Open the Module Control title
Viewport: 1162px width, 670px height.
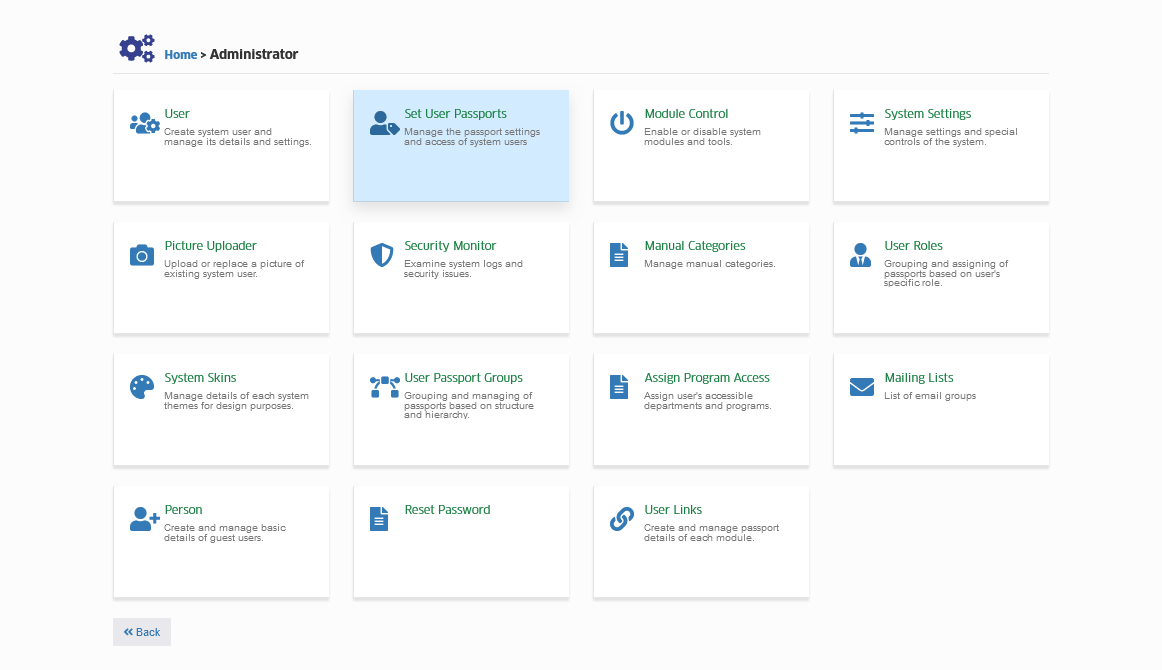[x=686, y=114]
